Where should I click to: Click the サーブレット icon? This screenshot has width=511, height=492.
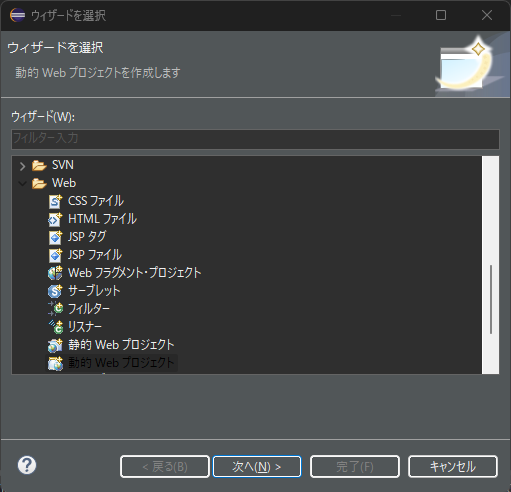(x=55, y=291)
